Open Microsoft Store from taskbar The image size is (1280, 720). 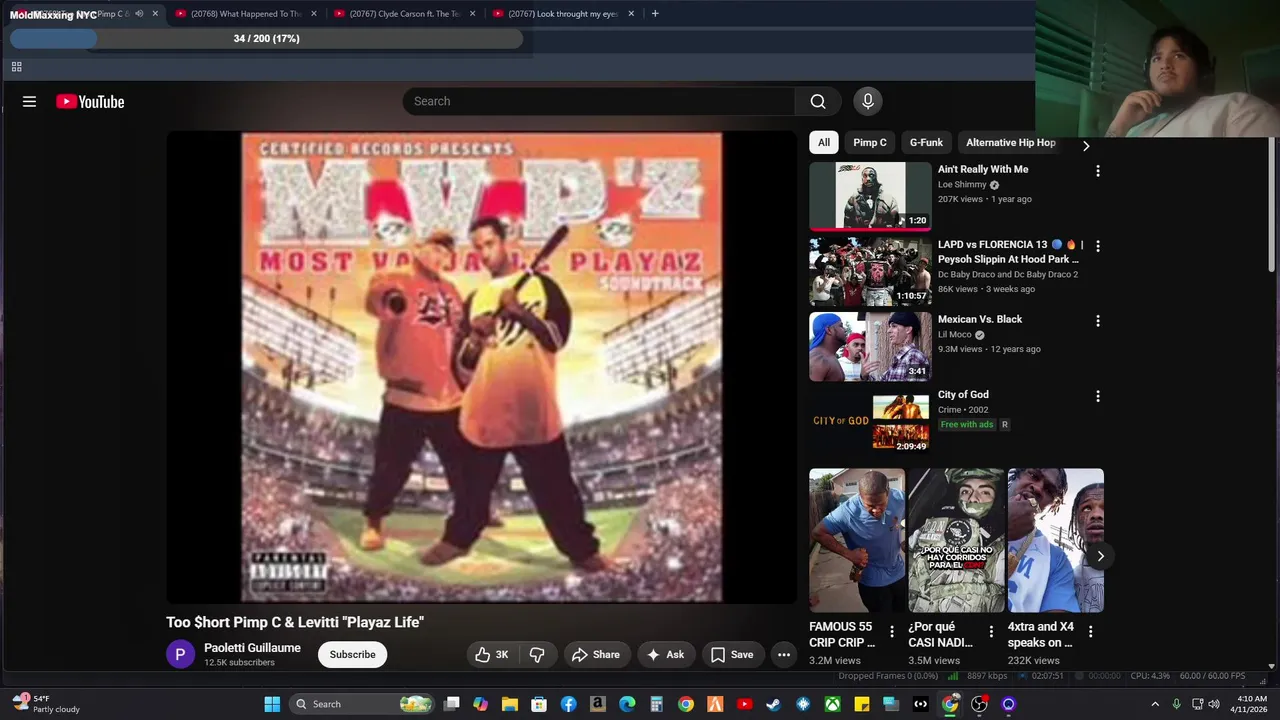point(539,704)
